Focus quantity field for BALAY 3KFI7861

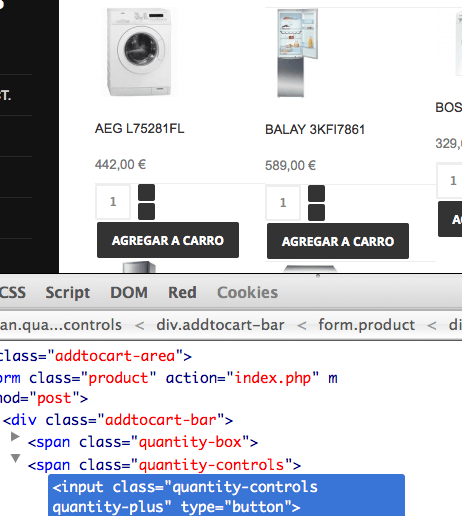pyautogui.click(x=283, y=203)
